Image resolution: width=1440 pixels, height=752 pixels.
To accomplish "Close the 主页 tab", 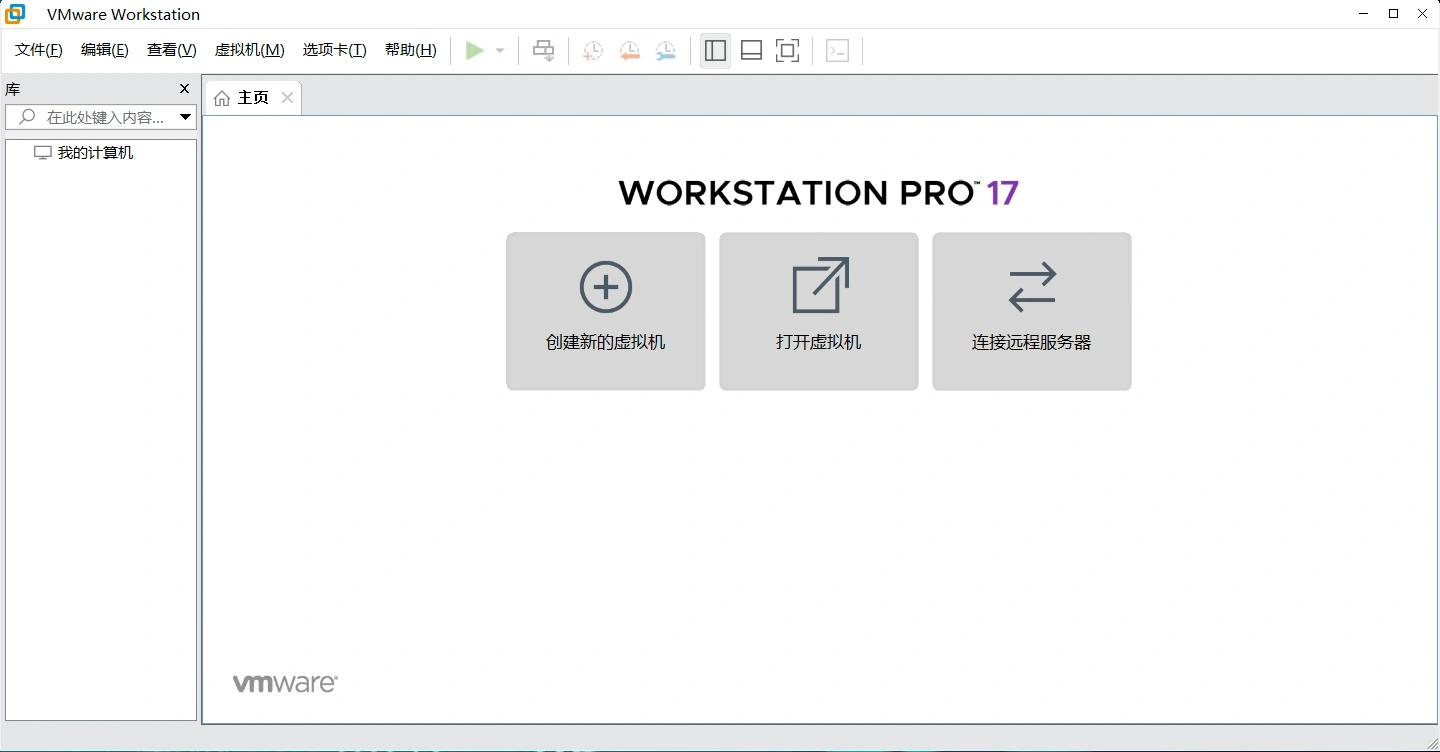I will tap(287, 97).
